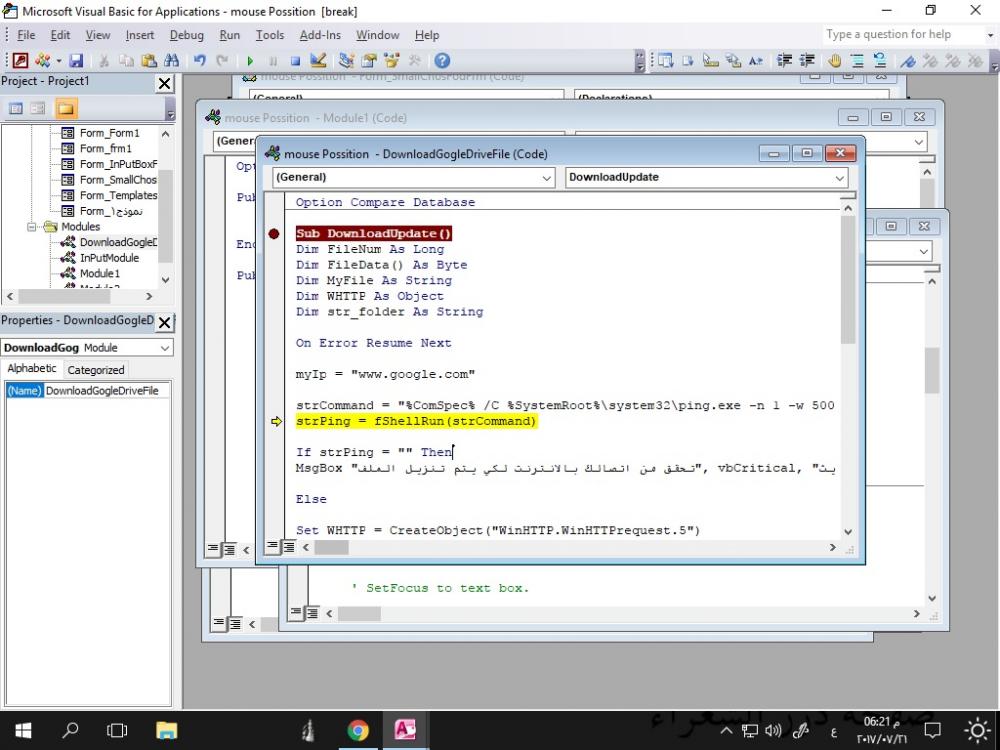Outdent selected code with Outdent icon
The width and height of the screenshot is (1000, 750).
(x=807, y=61)
